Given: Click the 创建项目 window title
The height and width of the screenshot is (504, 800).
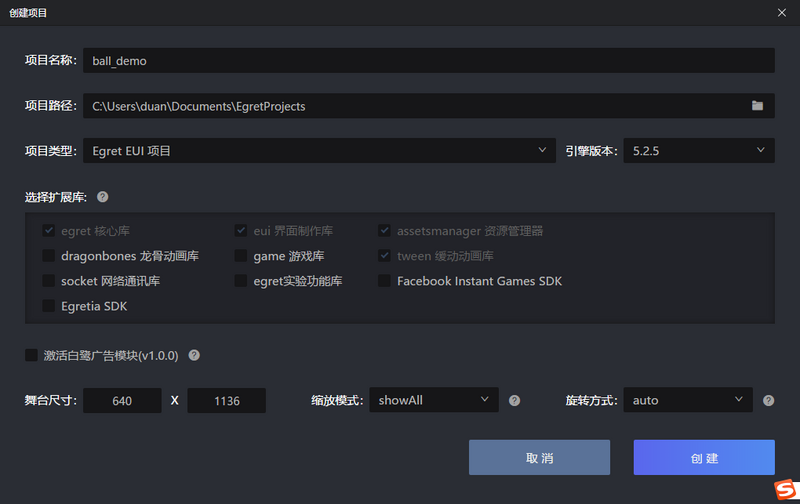Looking at the screenshot, I should click(28, 13).
